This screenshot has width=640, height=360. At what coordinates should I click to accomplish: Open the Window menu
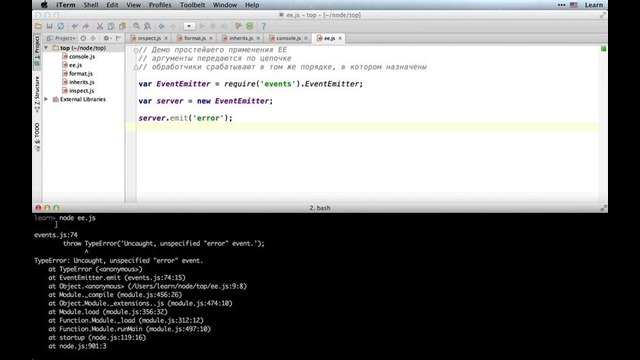click(225, 5)
